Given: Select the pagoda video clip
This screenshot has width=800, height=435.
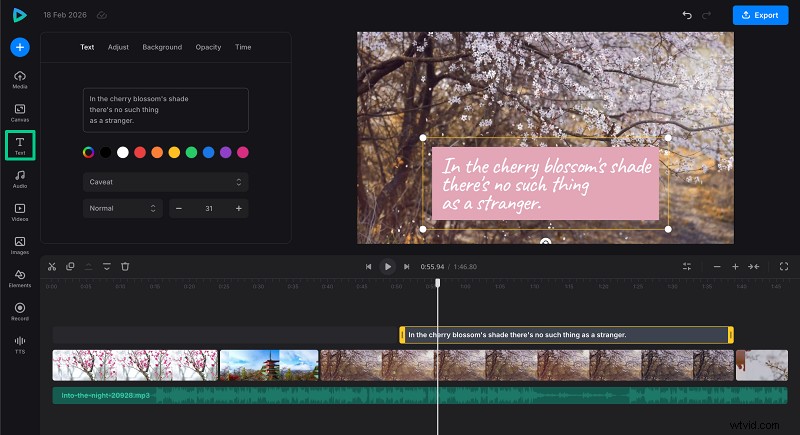Looking at the screenshot, I should (269, 365).
